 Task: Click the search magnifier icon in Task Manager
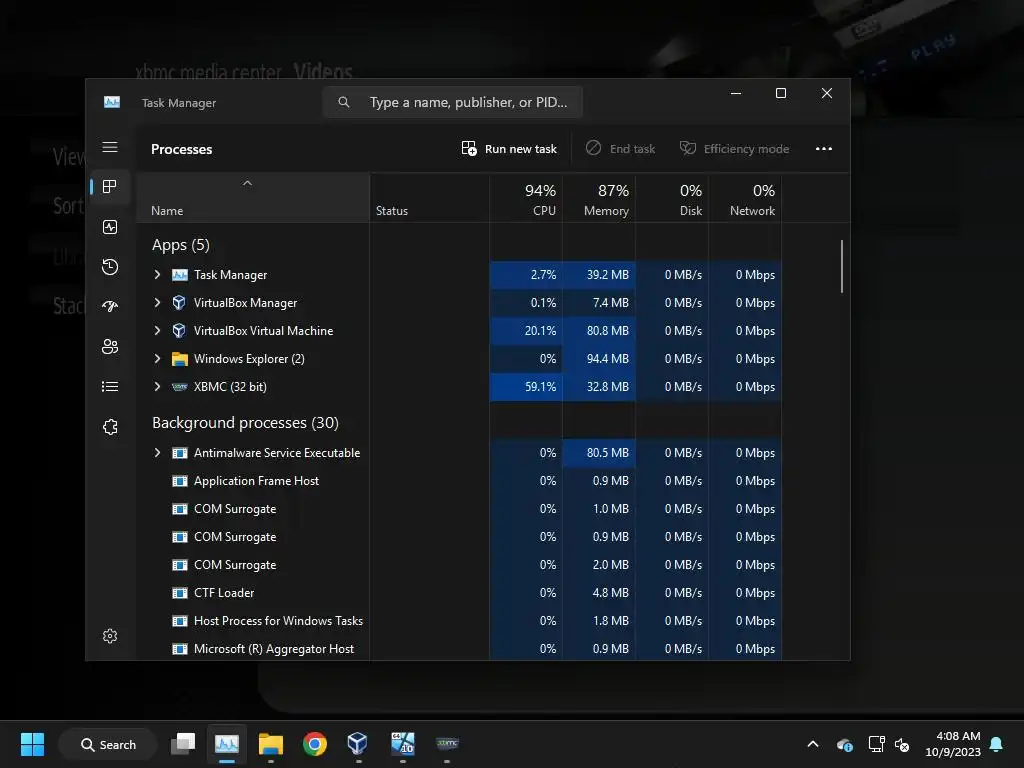click(344, 102)
